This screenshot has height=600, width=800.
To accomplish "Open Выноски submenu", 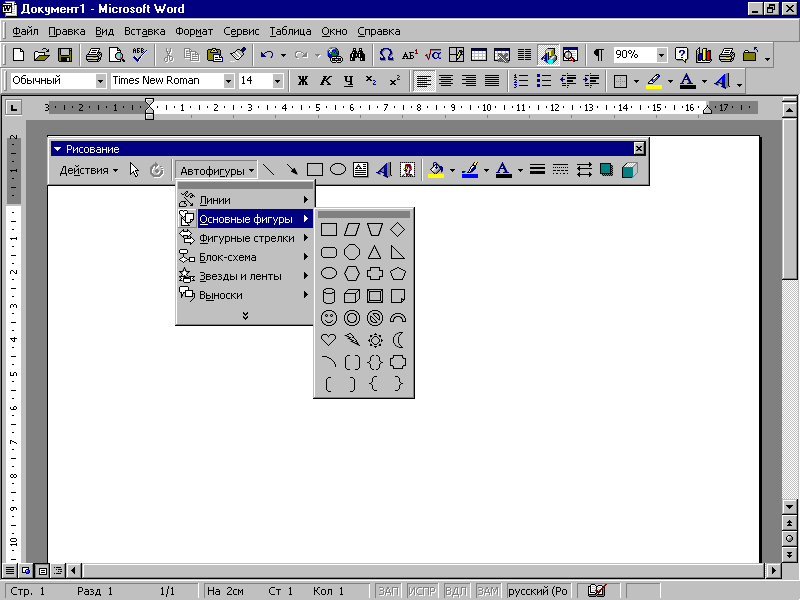I will [x=245, y=295].
